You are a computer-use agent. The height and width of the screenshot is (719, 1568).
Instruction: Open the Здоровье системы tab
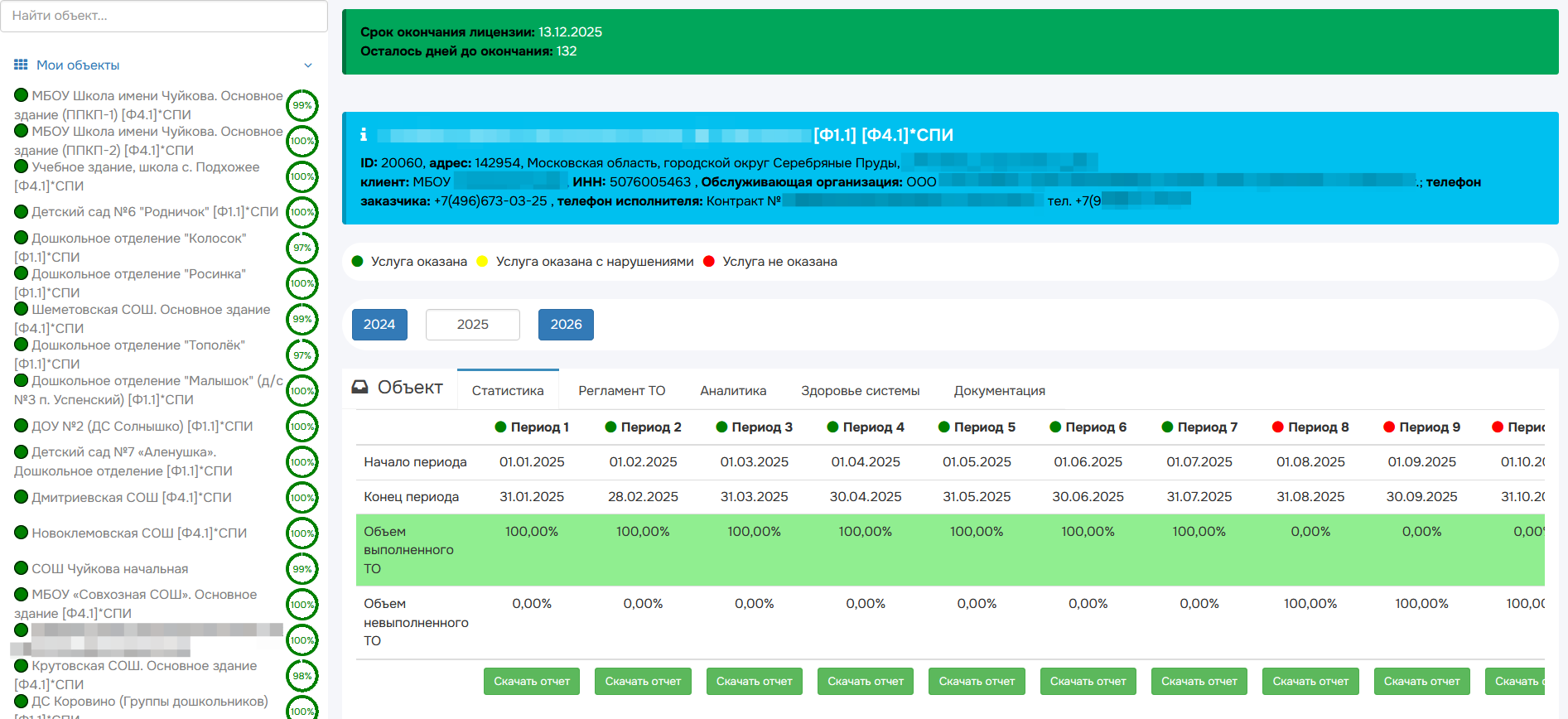tap(860, 390)
